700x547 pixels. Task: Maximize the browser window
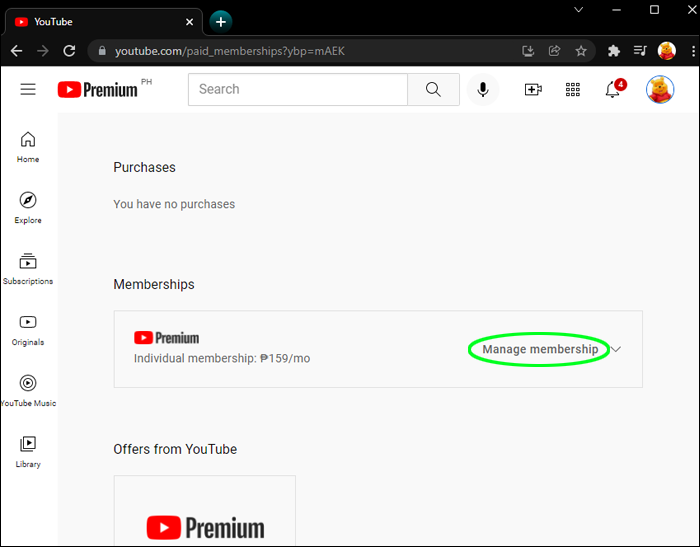(x=654, y=10)
